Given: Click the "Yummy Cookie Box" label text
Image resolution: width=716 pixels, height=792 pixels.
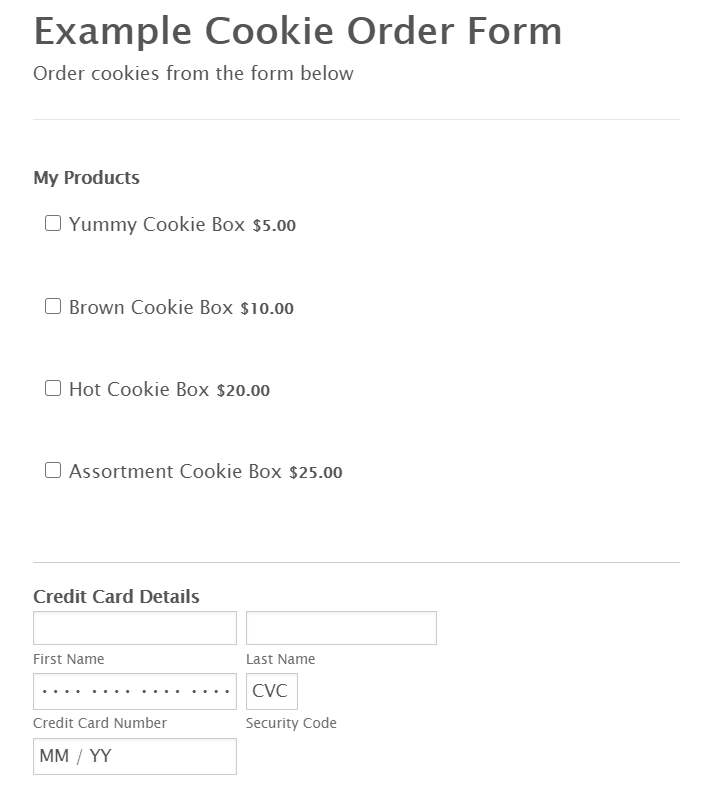Looking at the screenshot, I should (157, 224).
